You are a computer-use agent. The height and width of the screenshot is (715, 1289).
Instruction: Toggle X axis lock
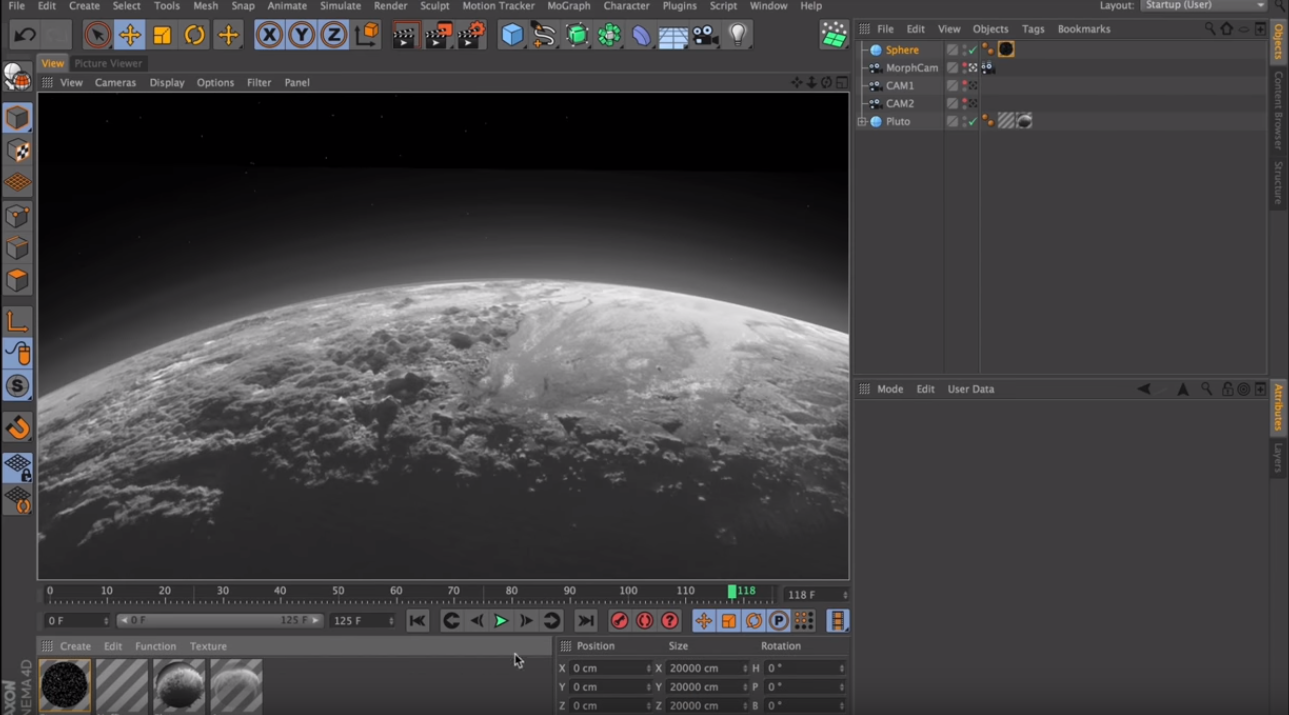click(269, 36)
